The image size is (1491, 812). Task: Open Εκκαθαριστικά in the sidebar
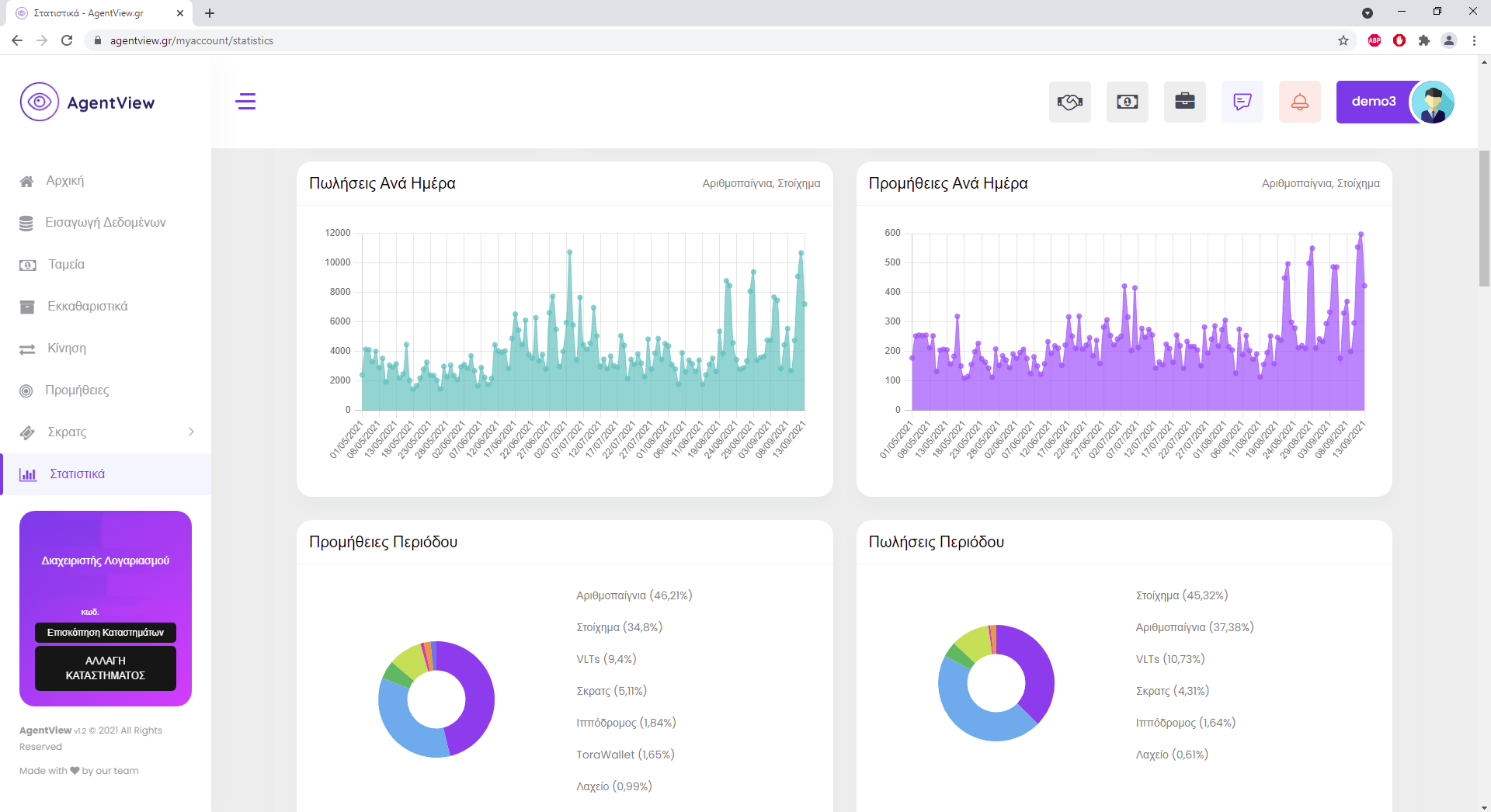[x=87, y=307]
